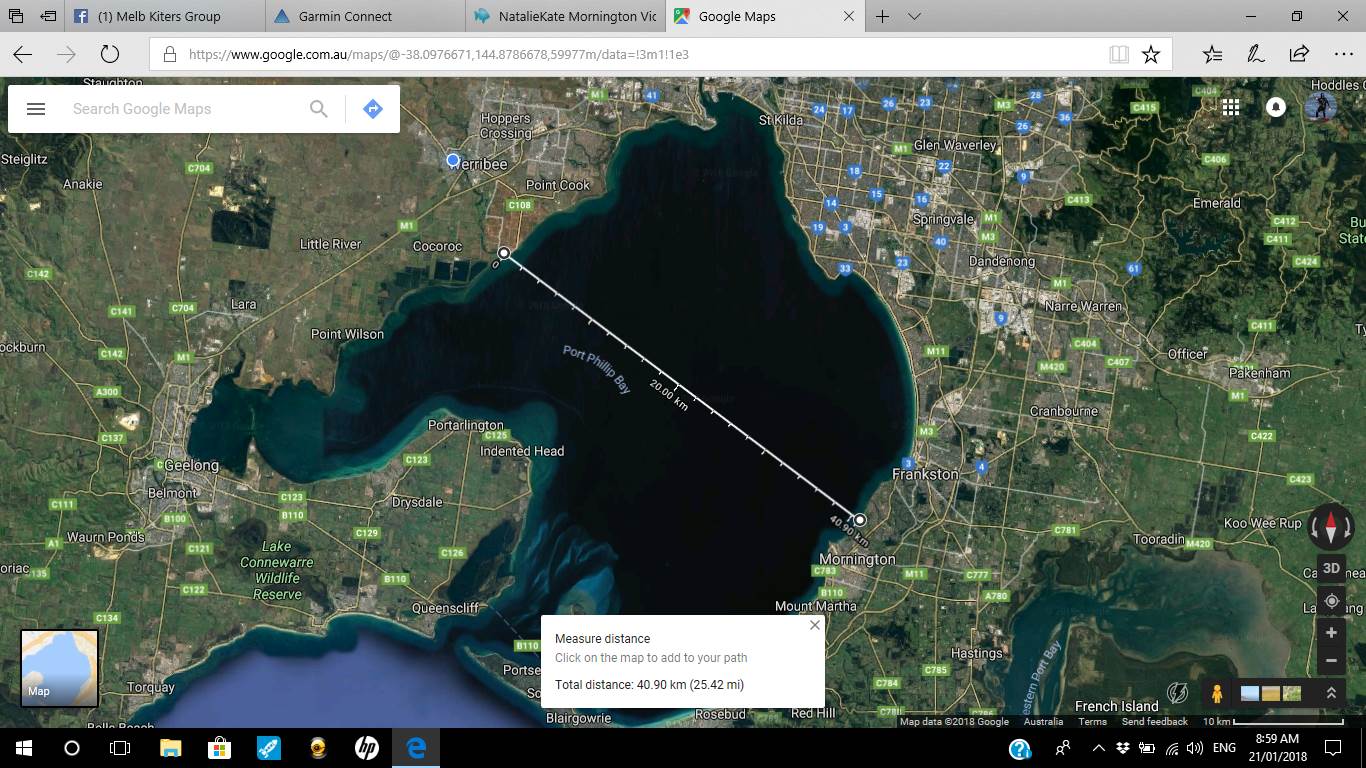Open the Google apps grid
The height and width of the screenshot is (768, 1366).
click(1230, 108)
